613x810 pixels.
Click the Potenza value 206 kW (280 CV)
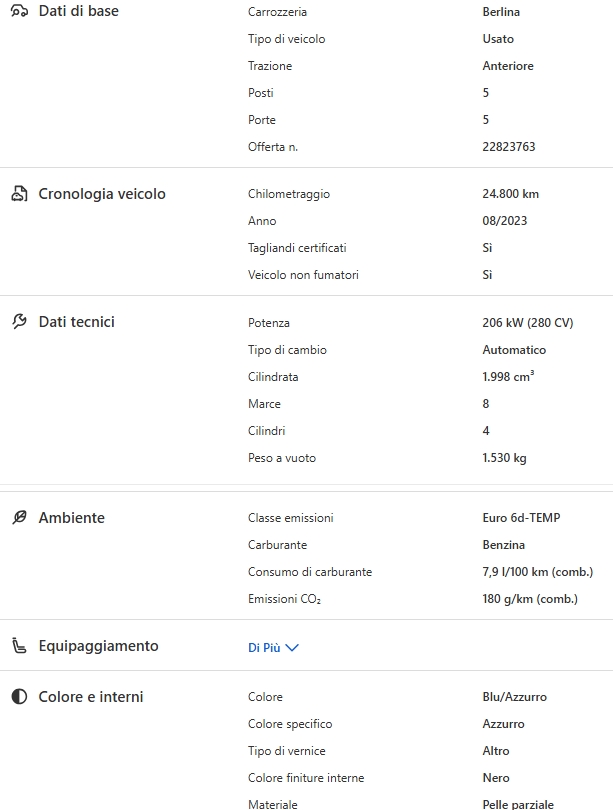tap(527, 323)
